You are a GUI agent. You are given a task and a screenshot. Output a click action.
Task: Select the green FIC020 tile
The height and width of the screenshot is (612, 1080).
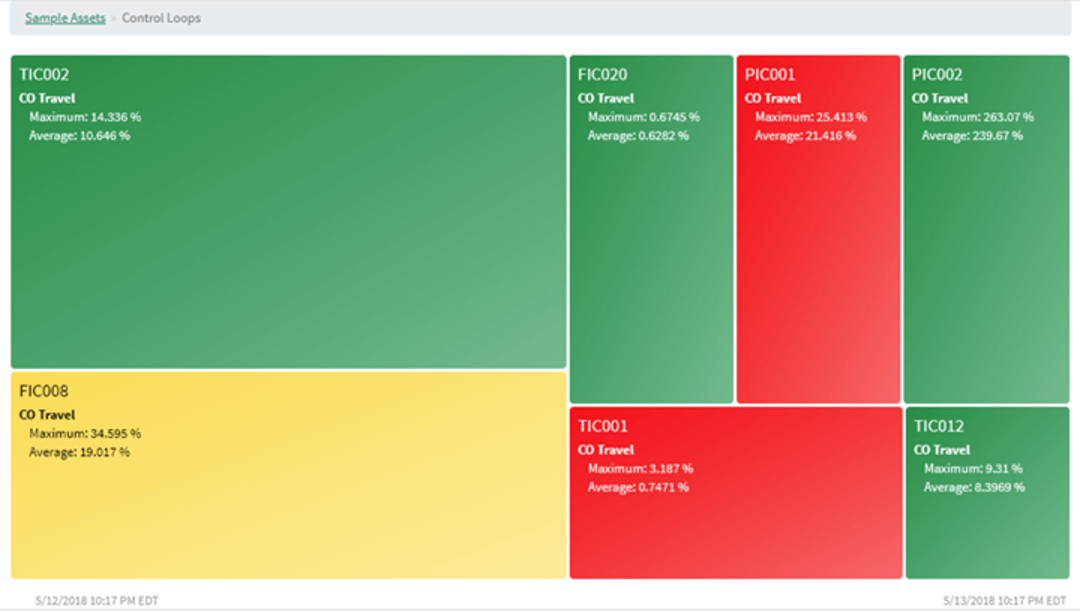(652, 229)
